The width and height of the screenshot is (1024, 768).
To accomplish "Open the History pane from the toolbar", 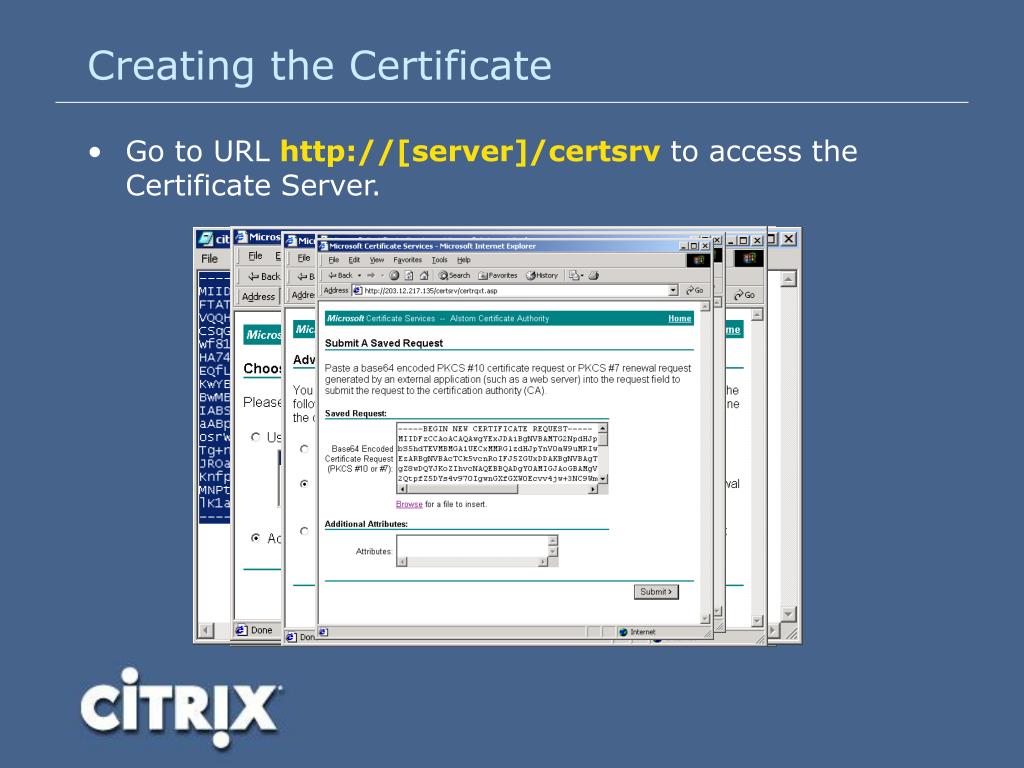I will point(542,276).
